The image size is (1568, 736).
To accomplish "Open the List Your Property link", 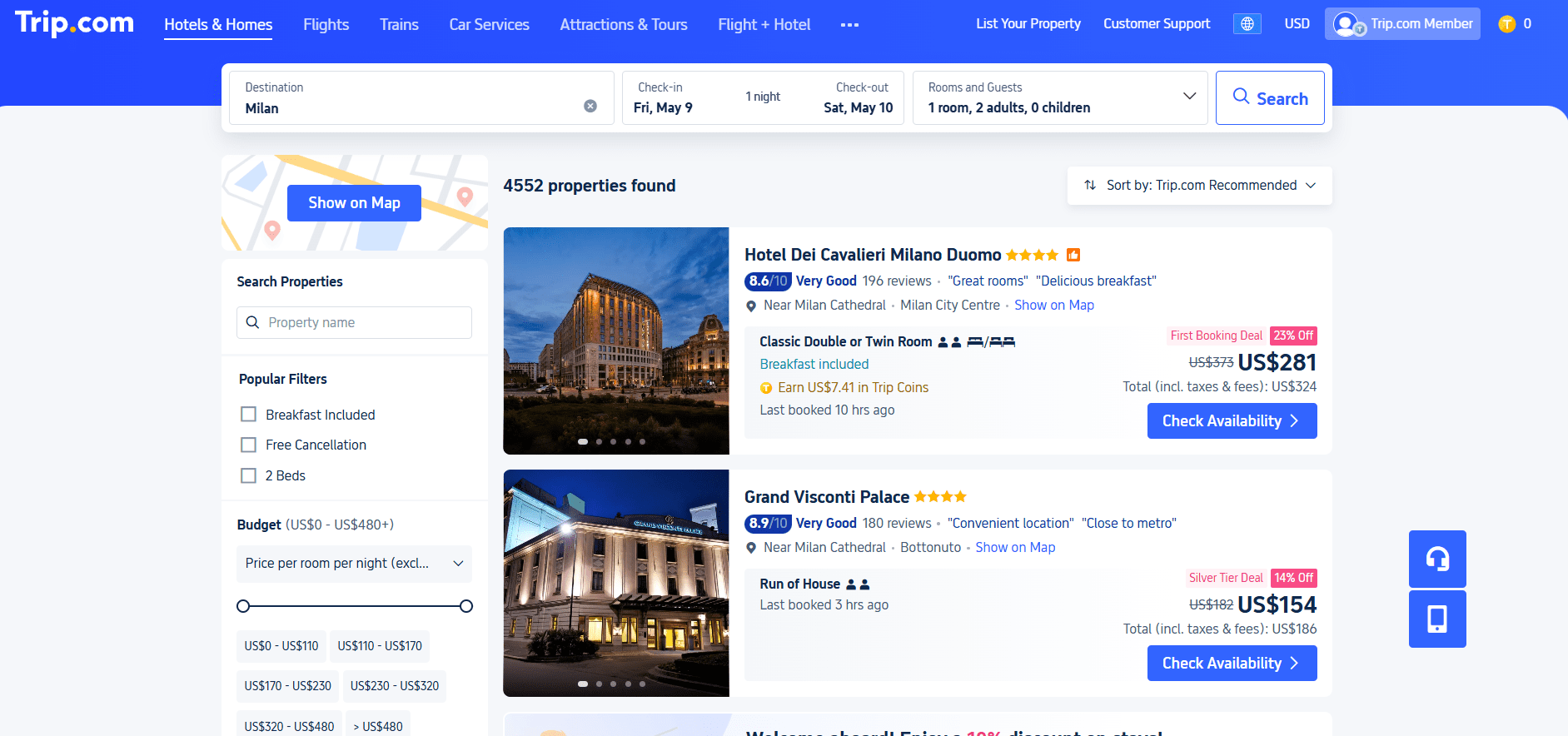I will [x=1028, y=24].
